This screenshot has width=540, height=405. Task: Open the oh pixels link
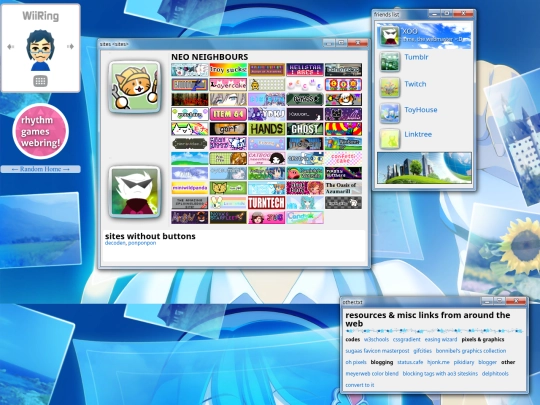[x=356, y=362]
